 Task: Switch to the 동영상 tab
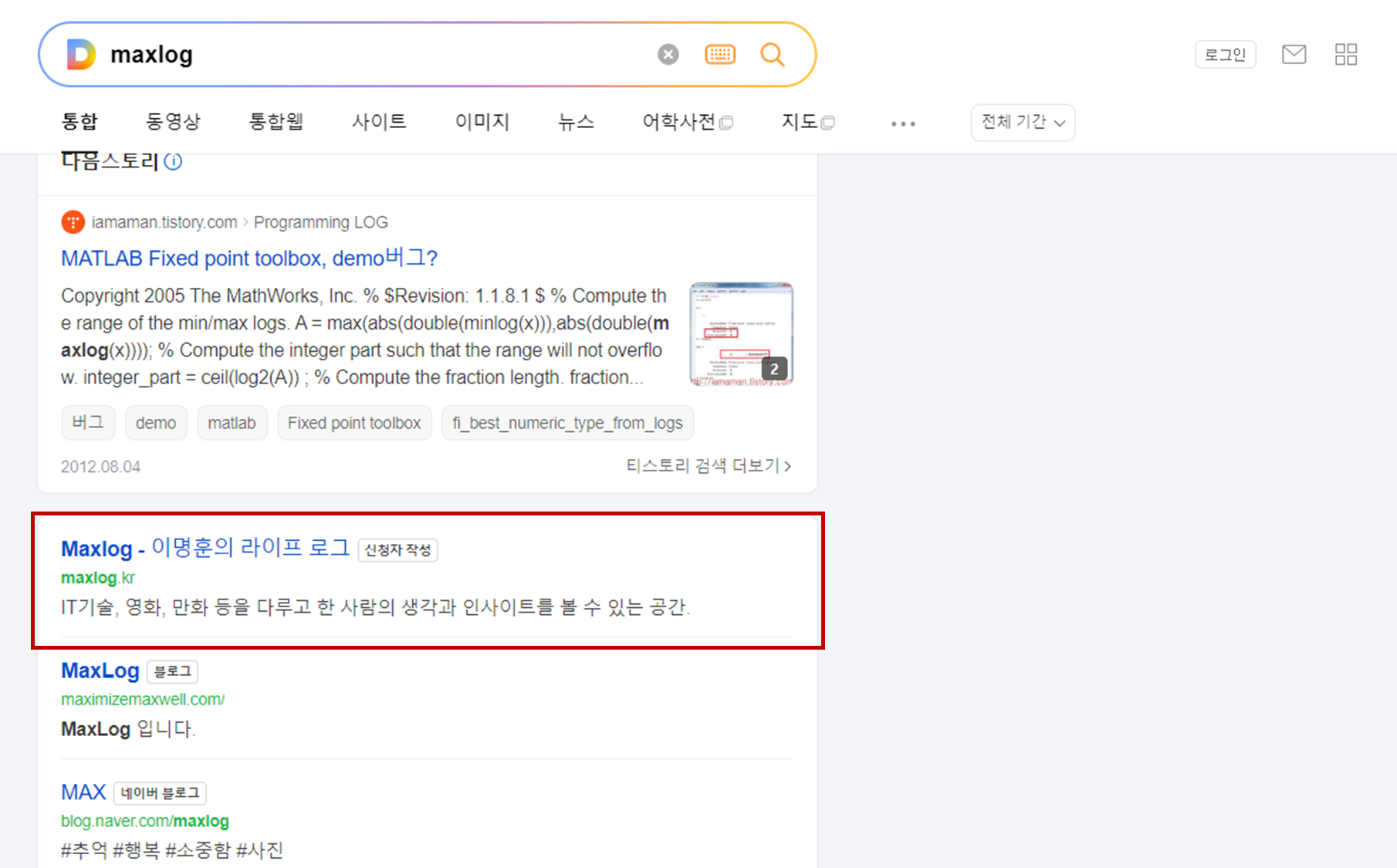coord(173,122)
